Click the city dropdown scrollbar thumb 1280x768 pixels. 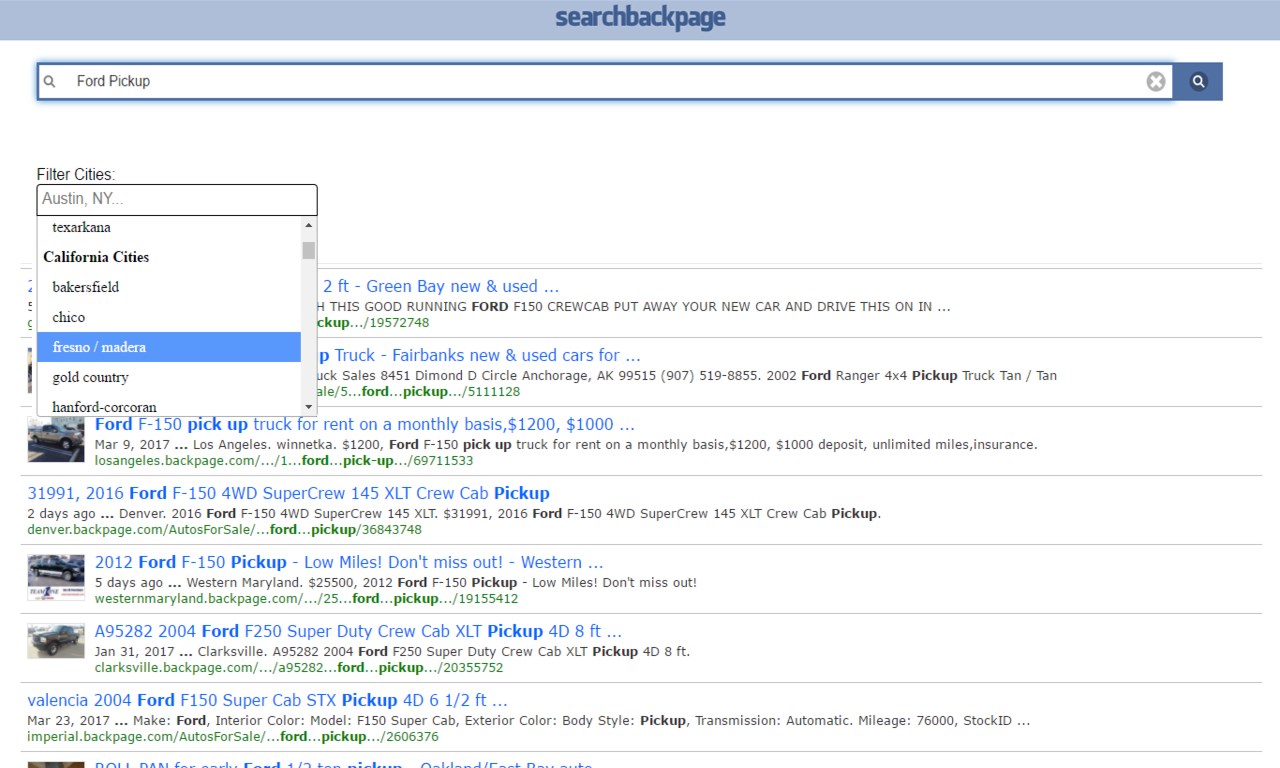pos(309,250)
